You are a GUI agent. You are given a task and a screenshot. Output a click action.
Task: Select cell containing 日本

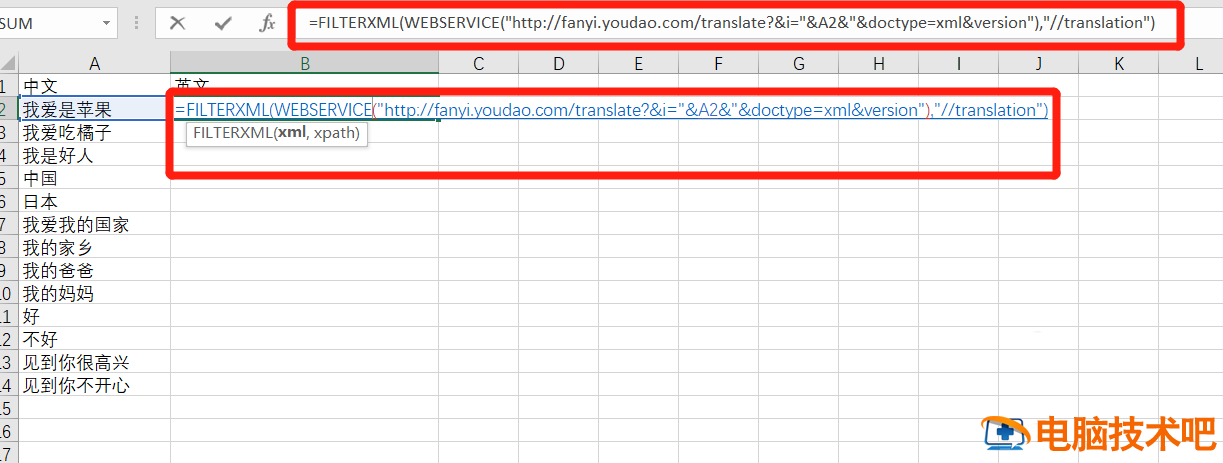[x=95, y=202]
